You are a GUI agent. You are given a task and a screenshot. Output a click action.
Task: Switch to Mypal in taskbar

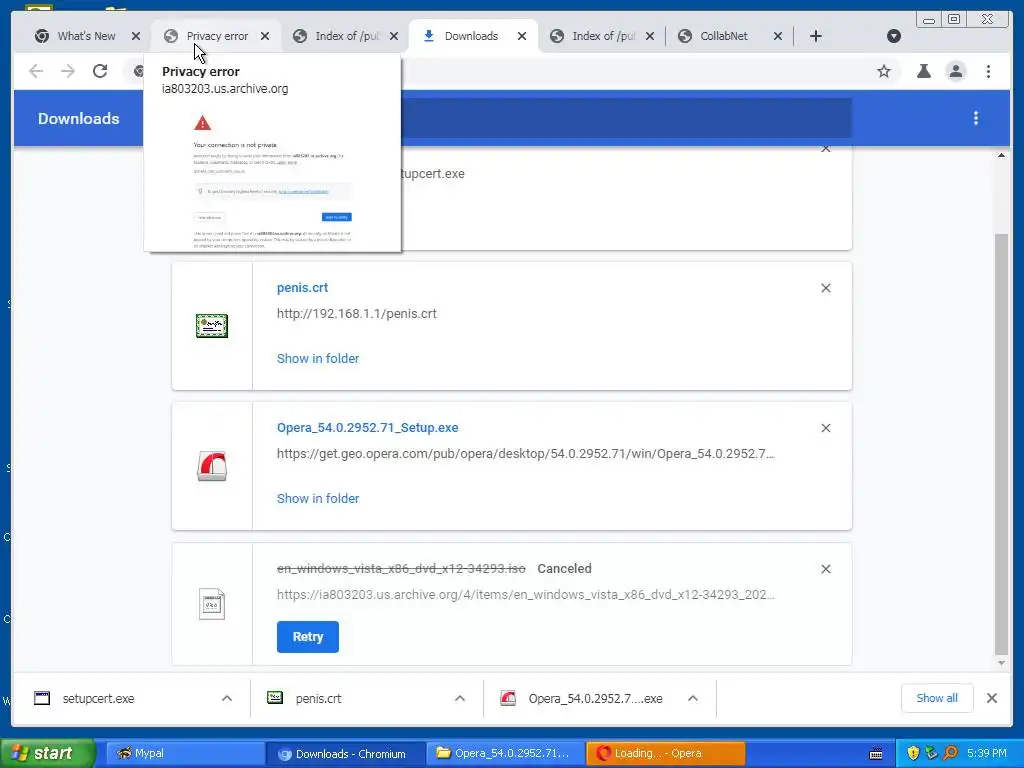(x=184, y=753)
